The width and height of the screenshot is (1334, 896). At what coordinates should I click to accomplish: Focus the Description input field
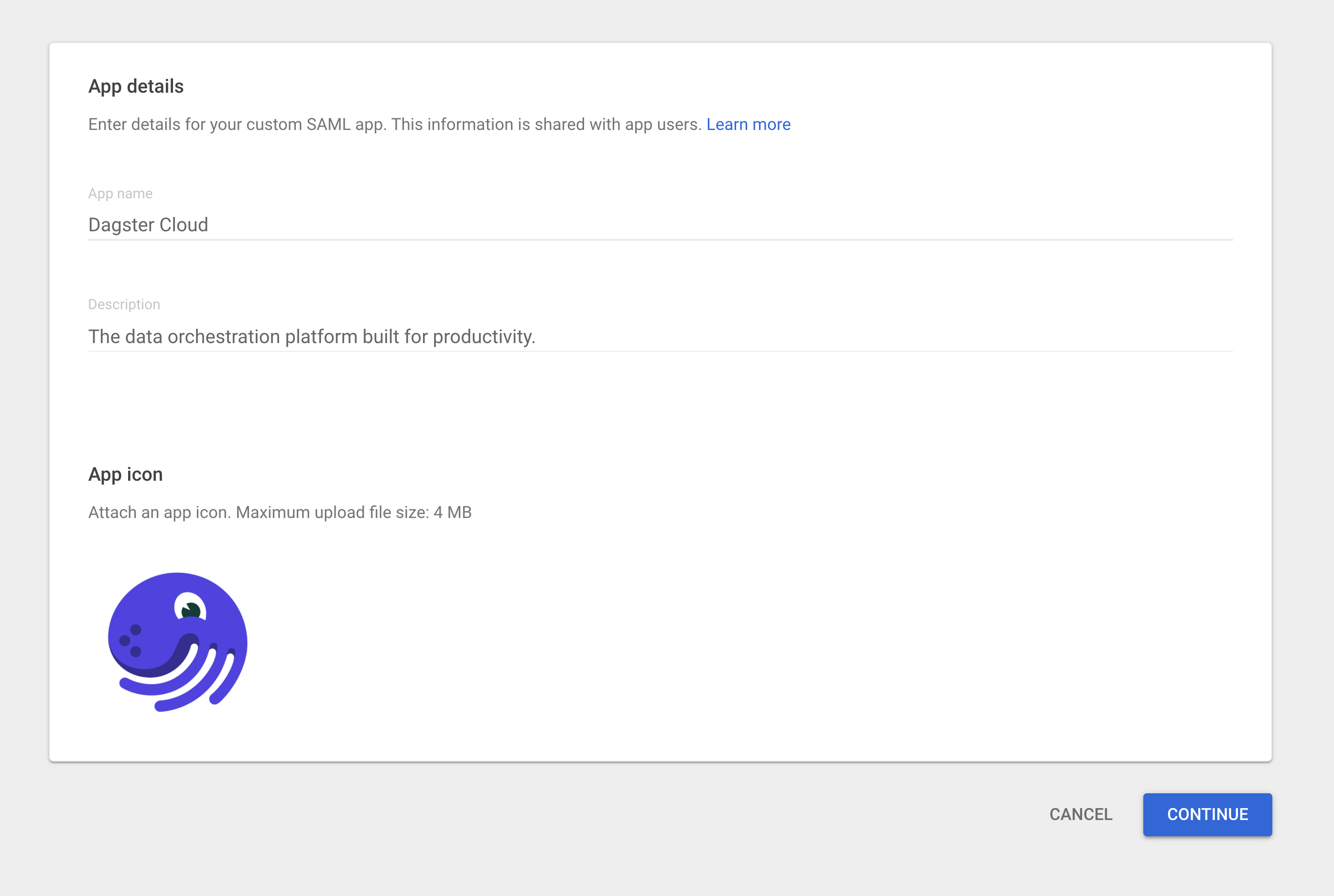click(x=660, y=336)
